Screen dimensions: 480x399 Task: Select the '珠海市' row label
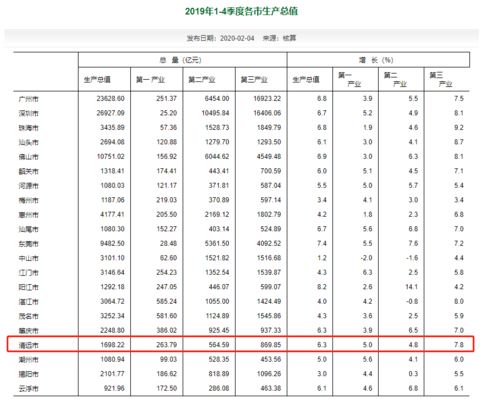click(x=29, y=128)
